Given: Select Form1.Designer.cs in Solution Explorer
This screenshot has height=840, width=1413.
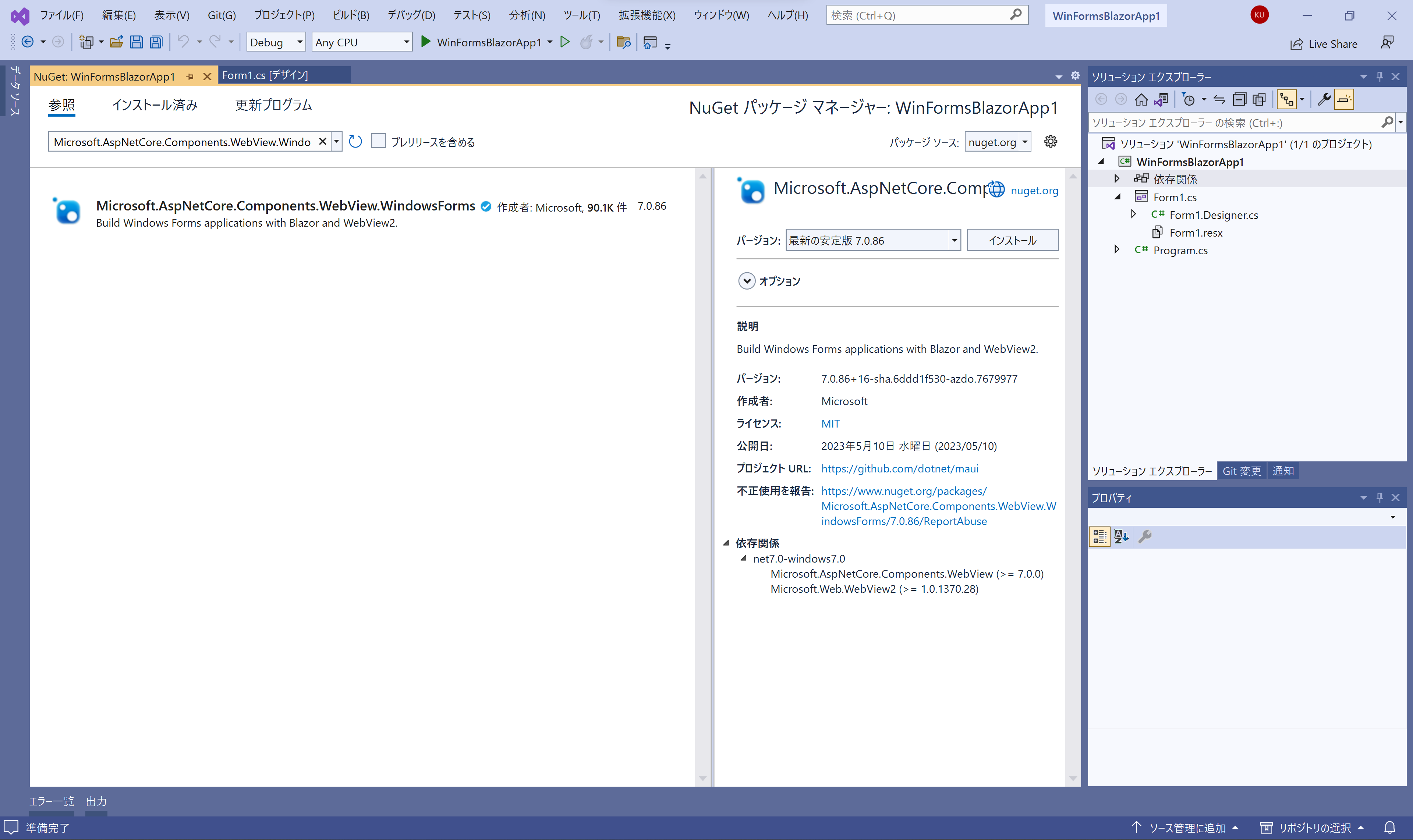Looking at the screenshot, I should click(x=1213, y=215).
